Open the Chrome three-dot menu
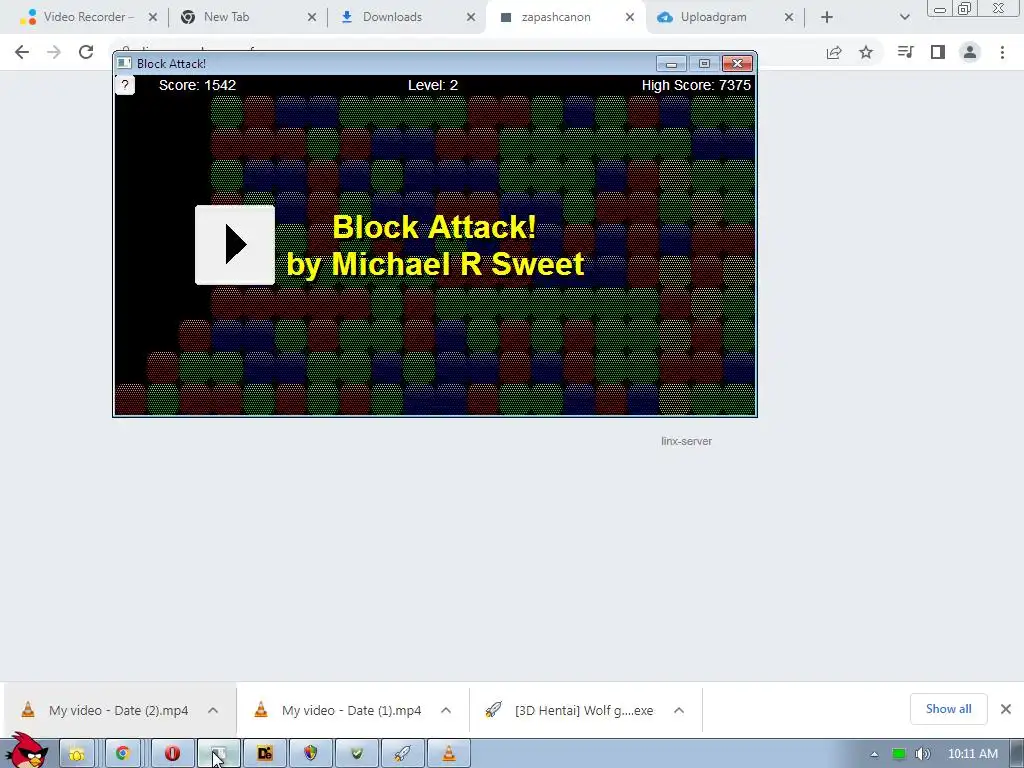Screen dimensions: 1024x768 pyautogui.click(x=1002, y=52)
